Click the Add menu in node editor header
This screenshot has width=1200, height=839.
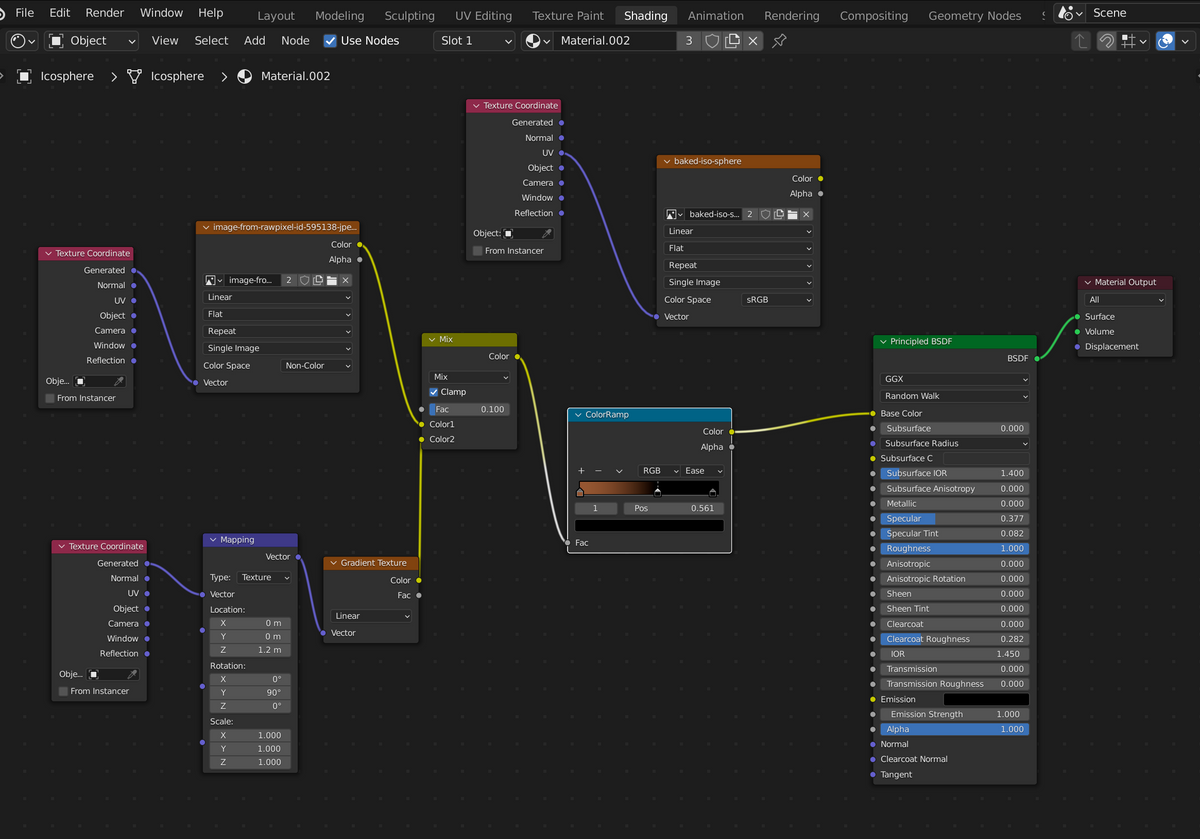pyautogui.click(x=255, y=41)
